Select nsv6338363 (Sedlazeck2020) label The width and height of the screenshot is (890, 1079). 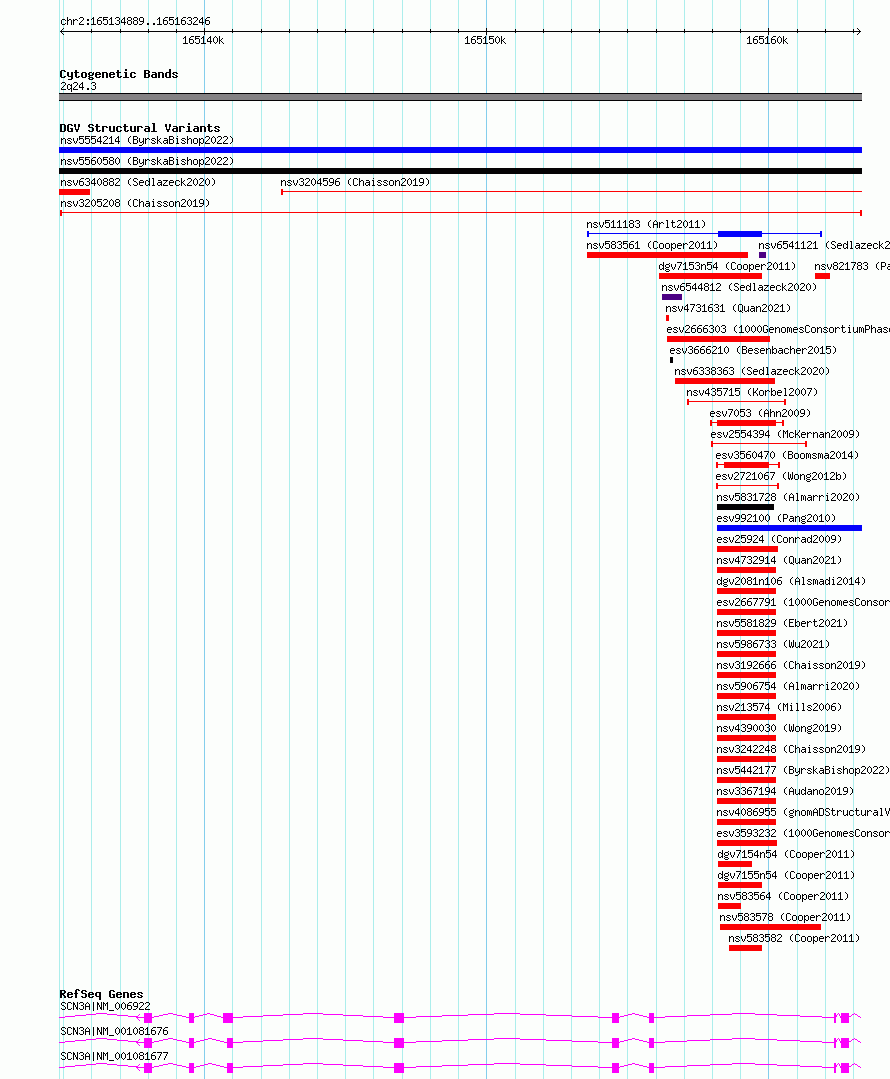[752, 371]
